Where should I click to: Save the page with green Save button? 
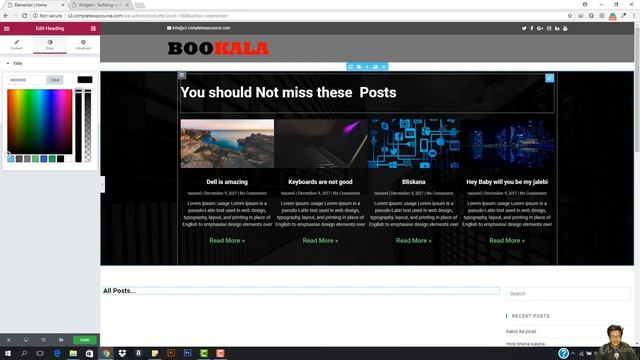click(x=84, y=340)
